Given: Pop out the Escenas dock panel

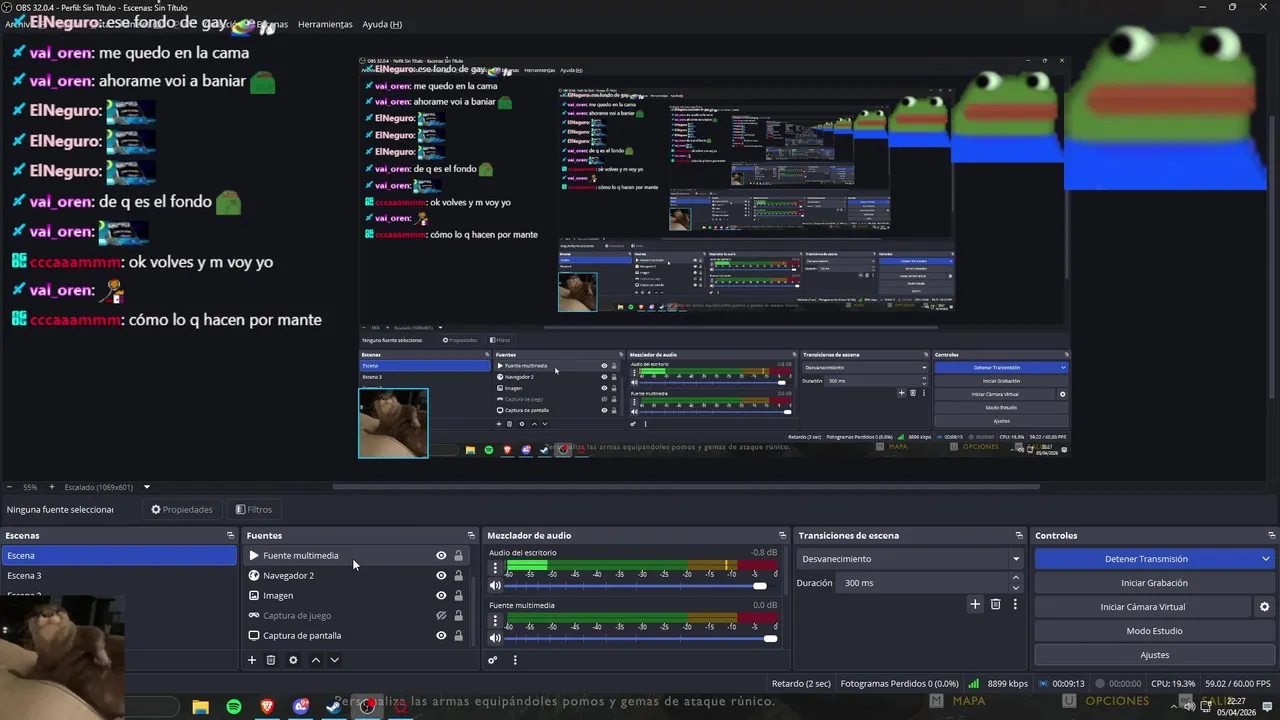Looking at the screenshot, I should click(x=230, y=535).
